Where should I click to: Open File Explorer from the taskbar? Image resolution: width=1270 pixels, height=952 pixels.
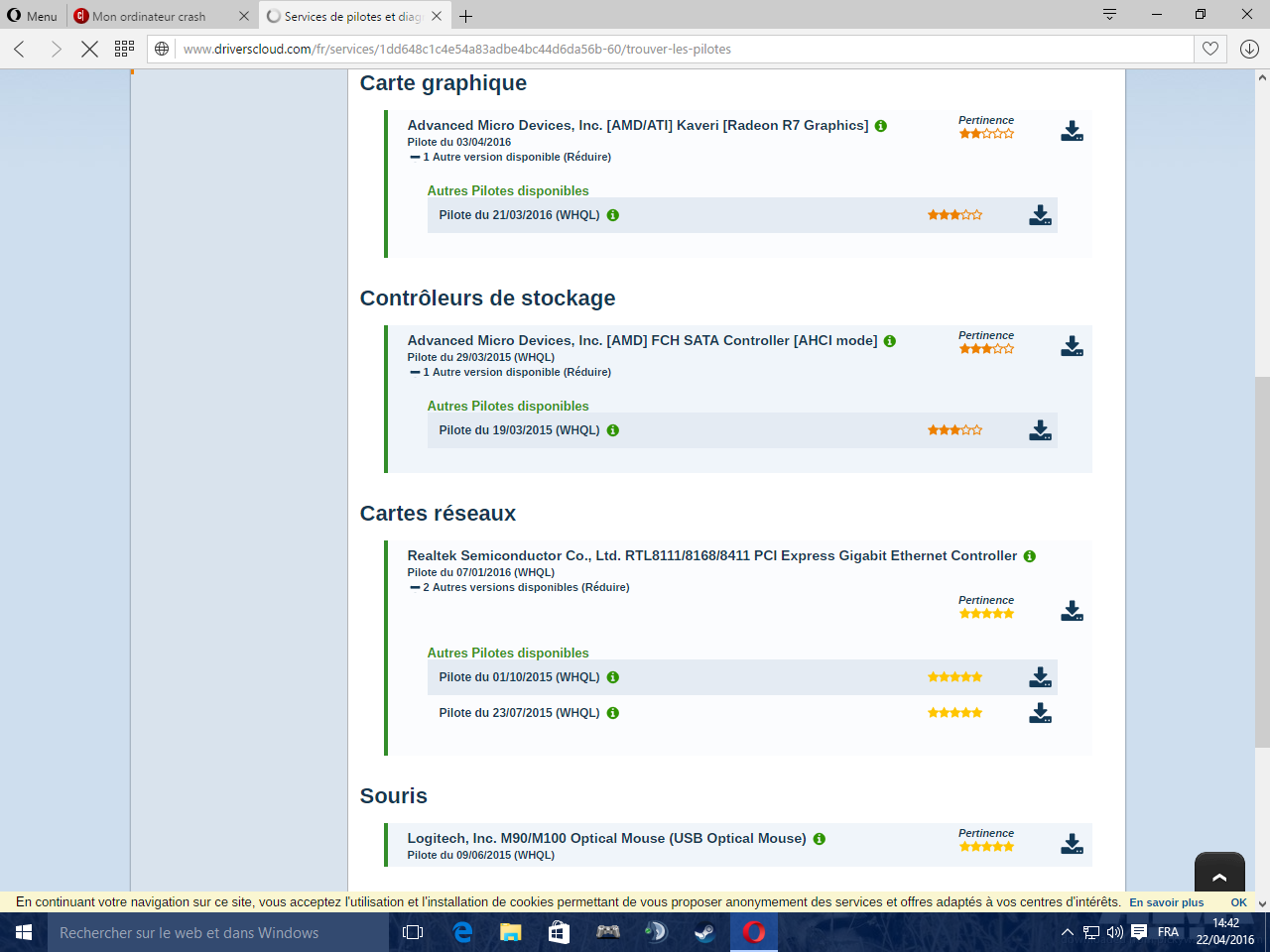tap(511, 932)
